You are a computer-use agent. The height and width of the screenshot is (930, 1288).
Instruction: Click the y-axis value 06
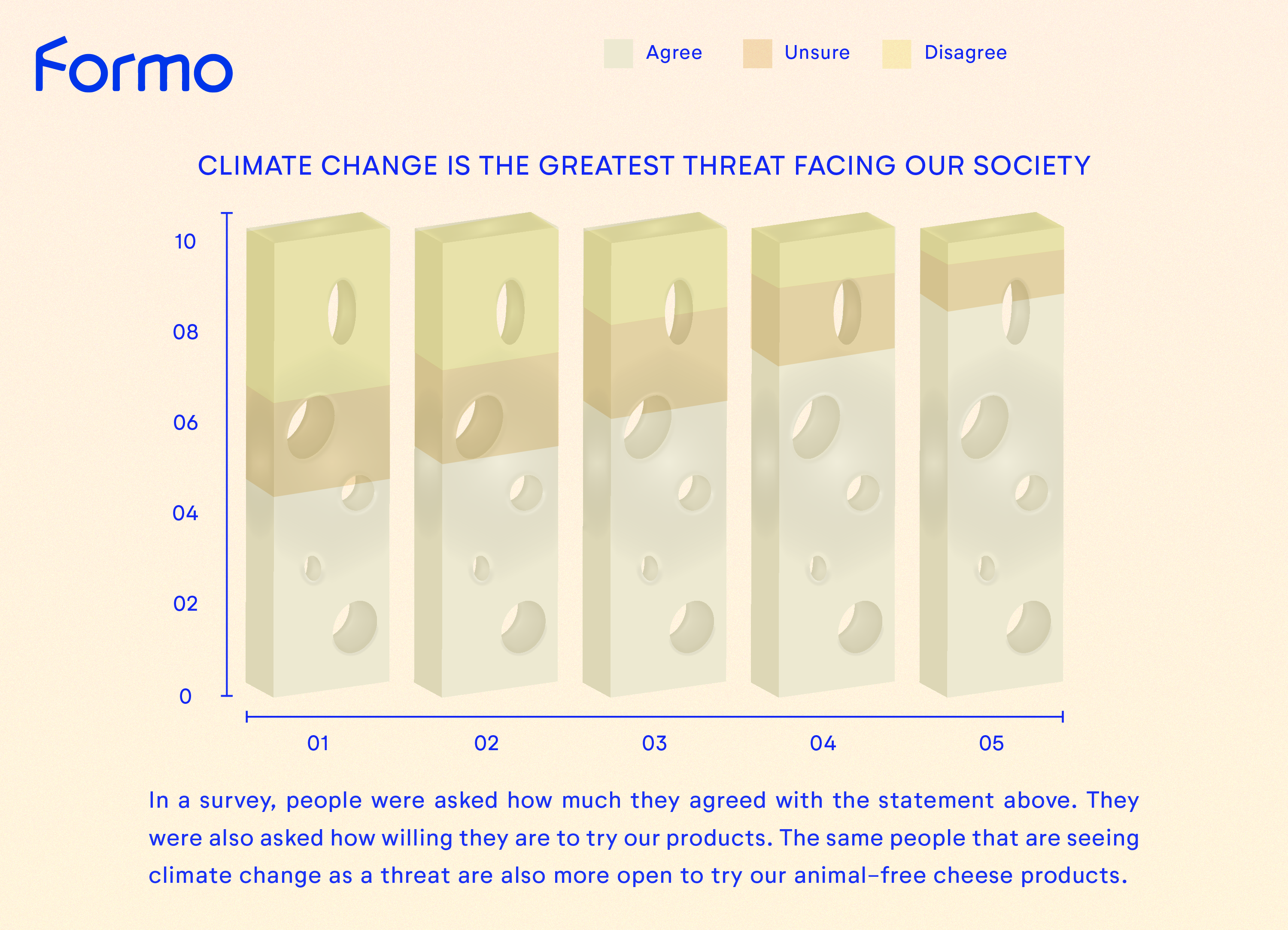pos(186,423)
